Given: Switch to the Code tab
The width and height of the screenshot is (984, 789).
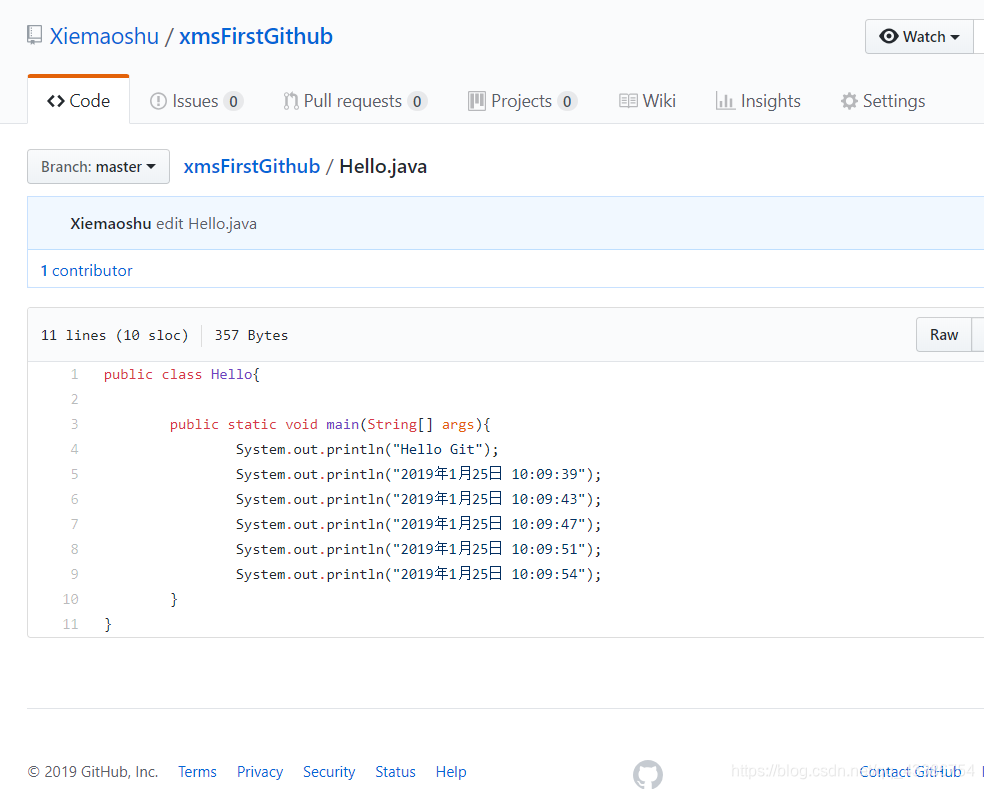Looking at the screenshot, I should pos(78,100).
